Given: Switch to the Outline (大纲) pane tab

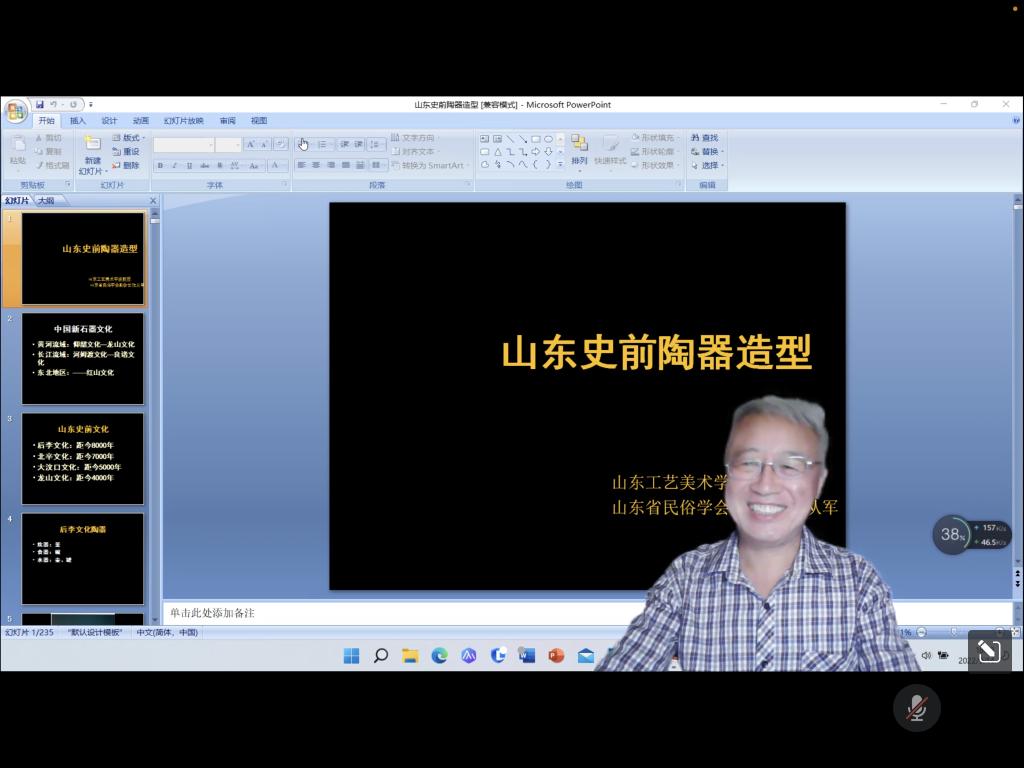Looking at the screenshot, I should (47, 200).
